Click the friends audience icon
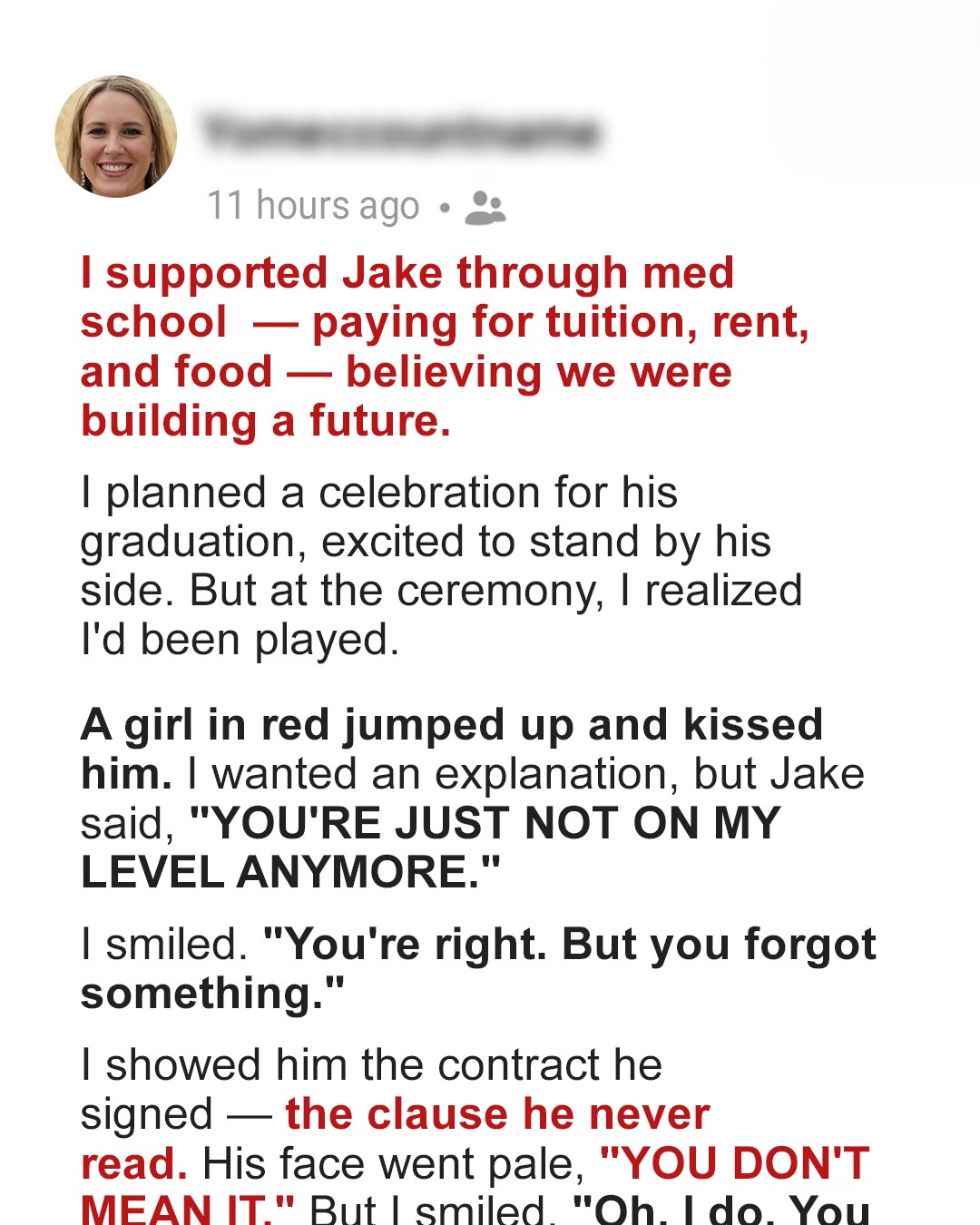The image size is (980, 1225). pos(485,208)
